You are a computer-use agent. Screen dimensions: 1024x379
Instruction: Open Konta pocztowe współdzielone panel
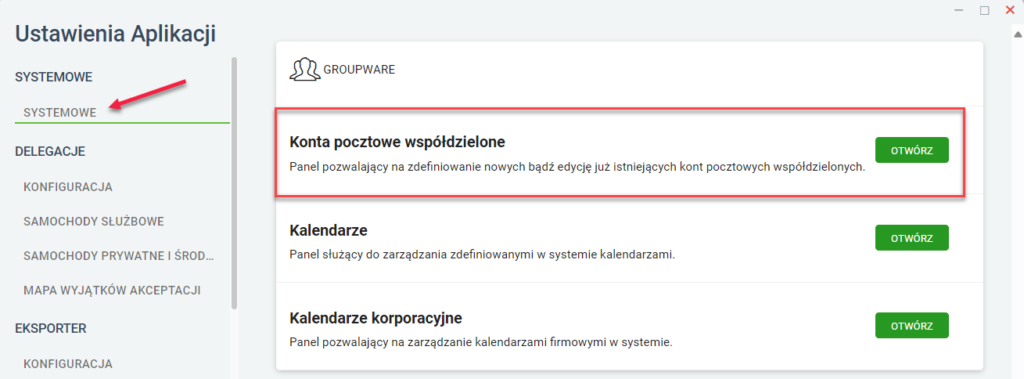pyautogui.click(x=912, y=150)
